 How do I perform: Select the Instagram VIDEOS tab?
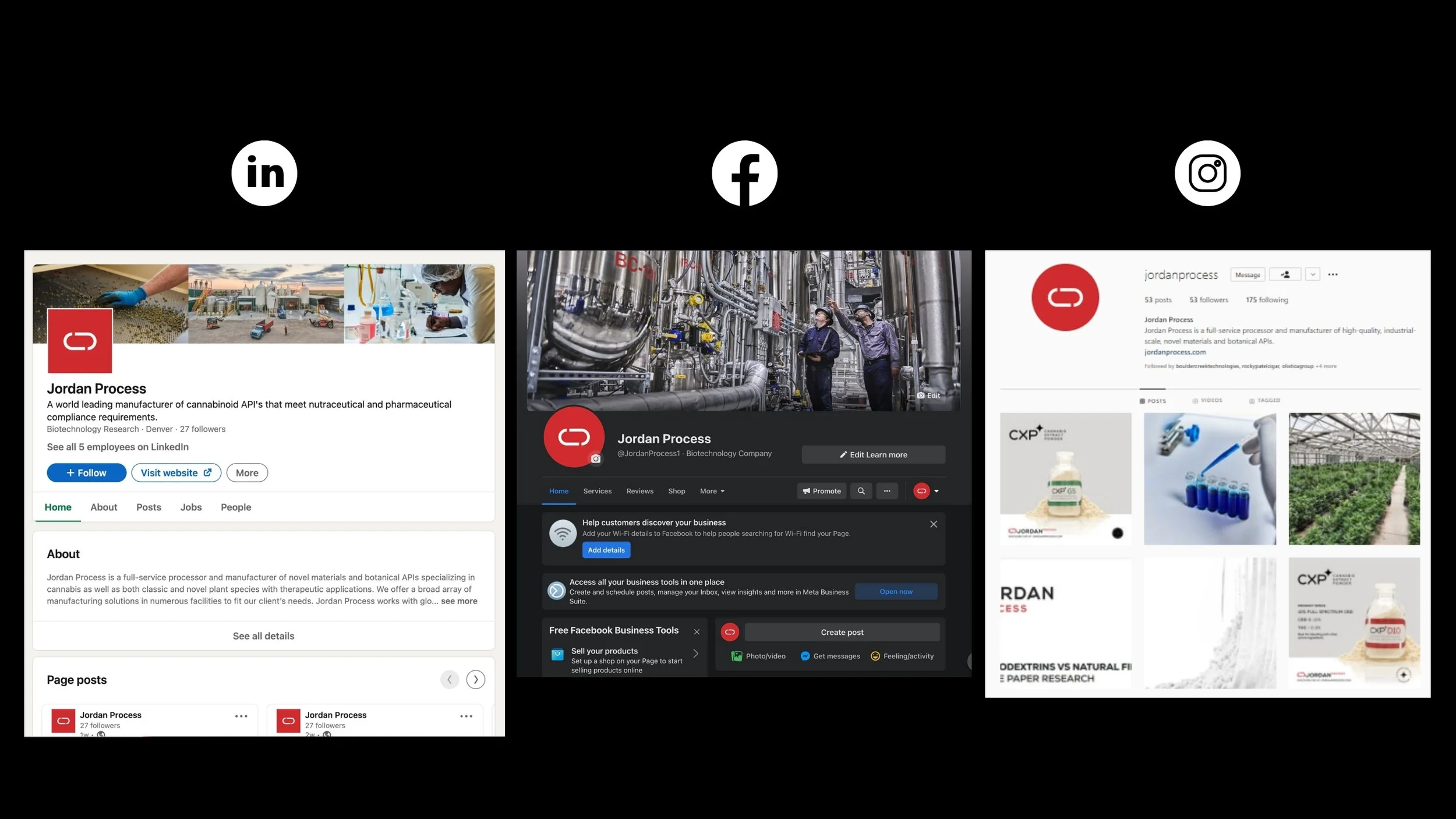pos(1207,401)
